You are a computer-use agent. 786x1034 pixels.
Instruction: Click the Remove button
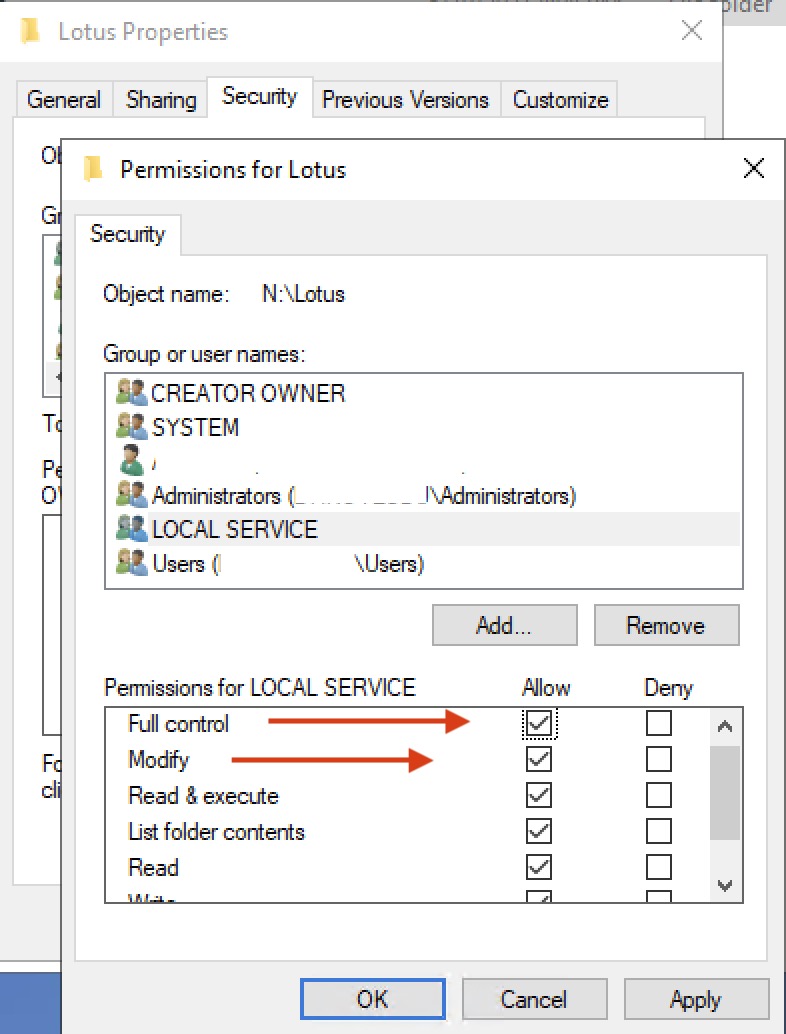point(666,625)
